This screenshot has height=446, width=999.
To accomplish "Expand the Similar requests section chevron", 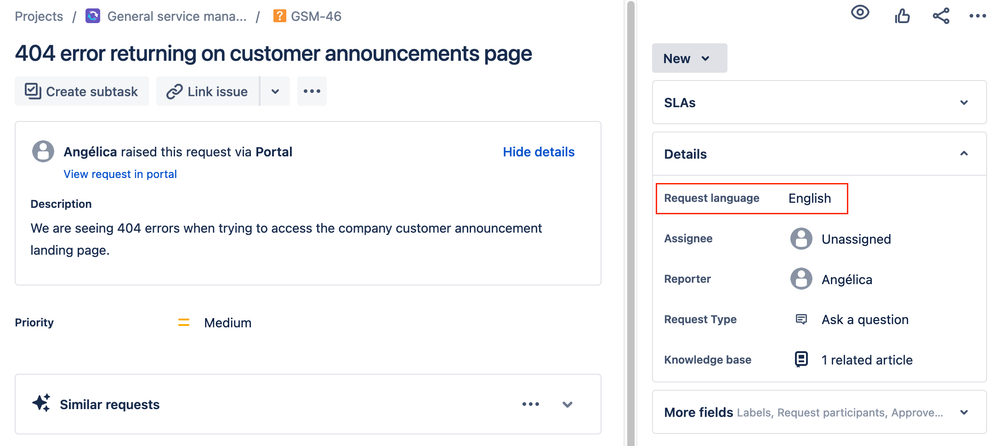I will click(568, 404).
